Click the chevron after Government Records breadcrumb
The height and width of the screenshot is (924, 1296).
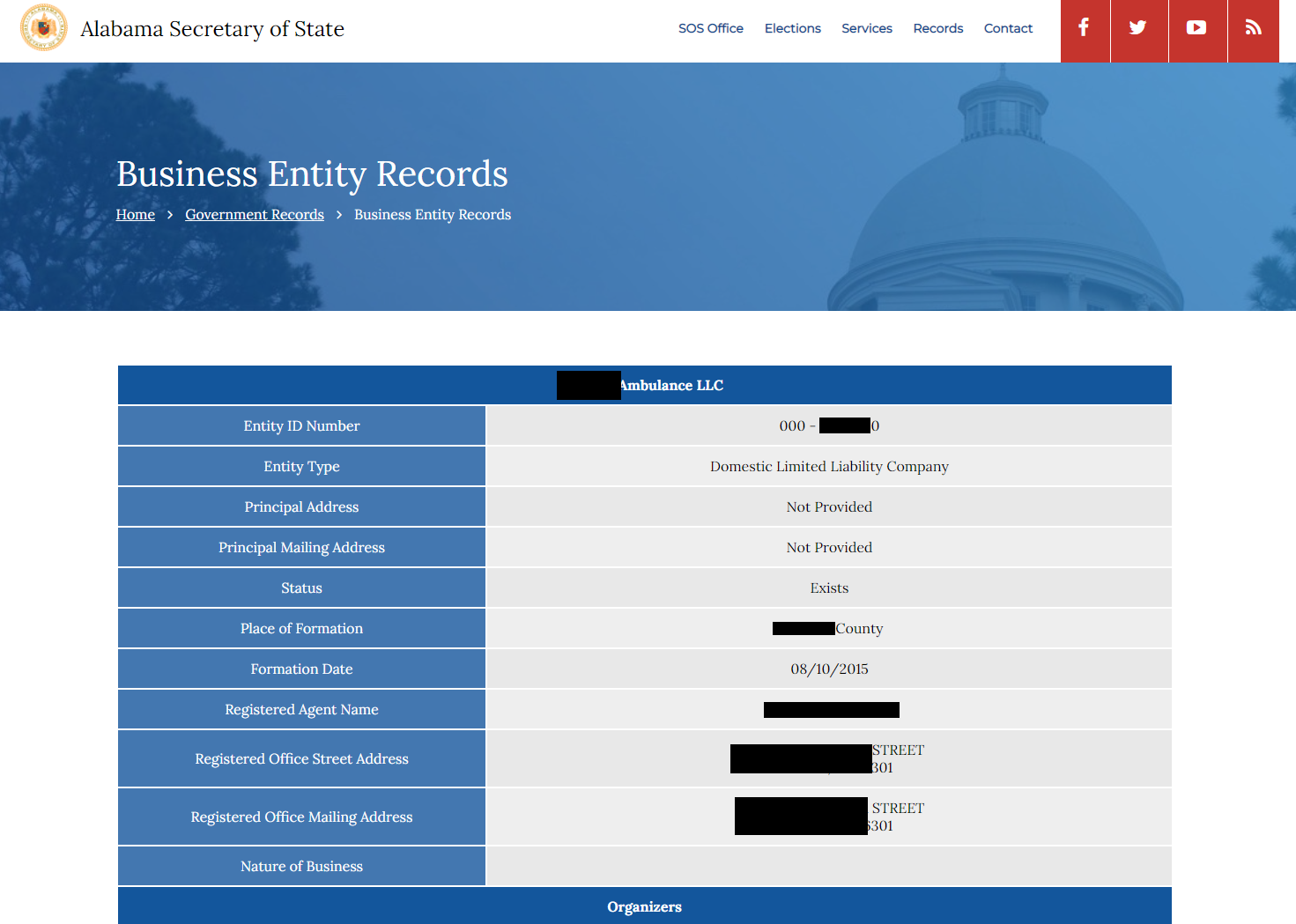(339, 215)
